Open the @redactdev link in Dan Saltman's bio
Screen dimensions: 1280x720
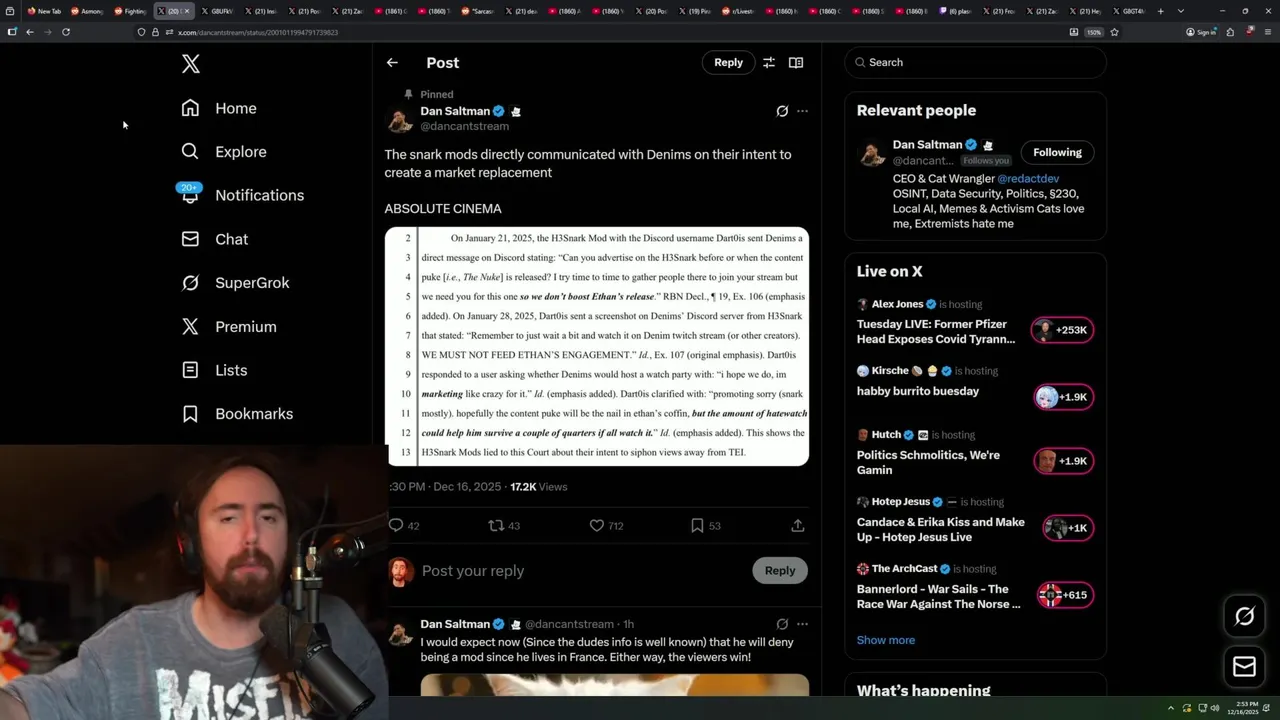[x=1028, y=179]
